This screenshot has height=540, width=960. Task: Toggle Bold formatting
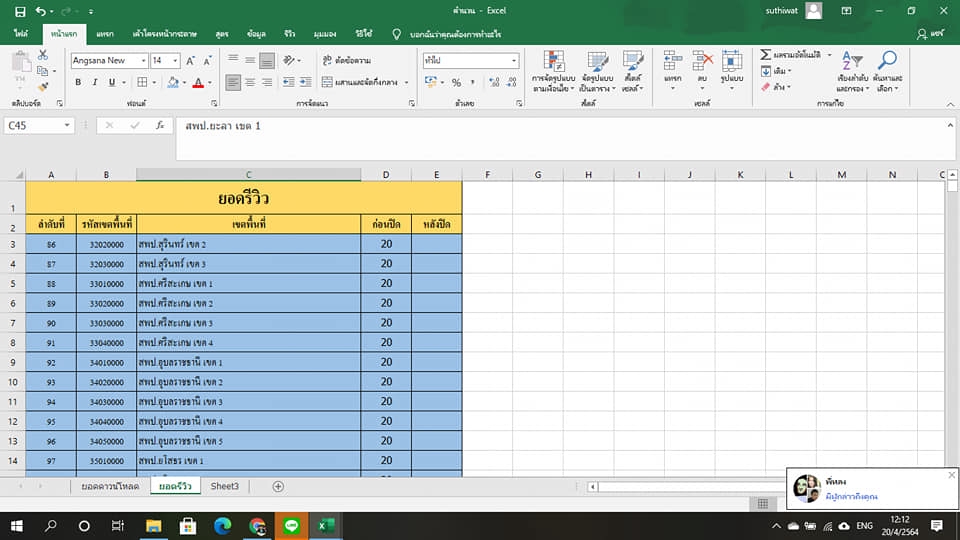pos(79,83)
